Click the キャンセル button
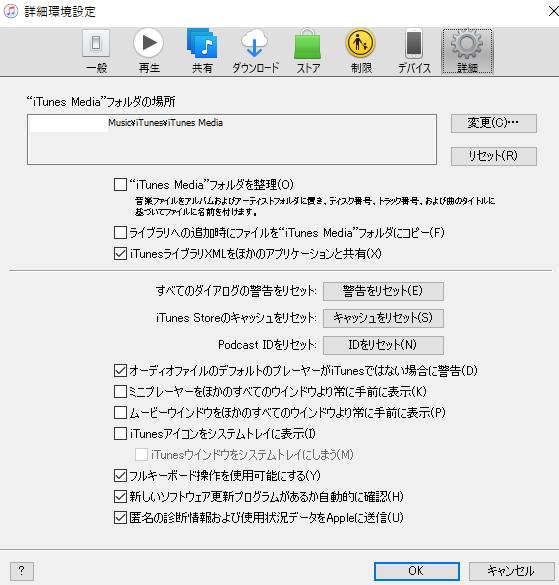Screen dimensions: 559x585 [511, 571]
